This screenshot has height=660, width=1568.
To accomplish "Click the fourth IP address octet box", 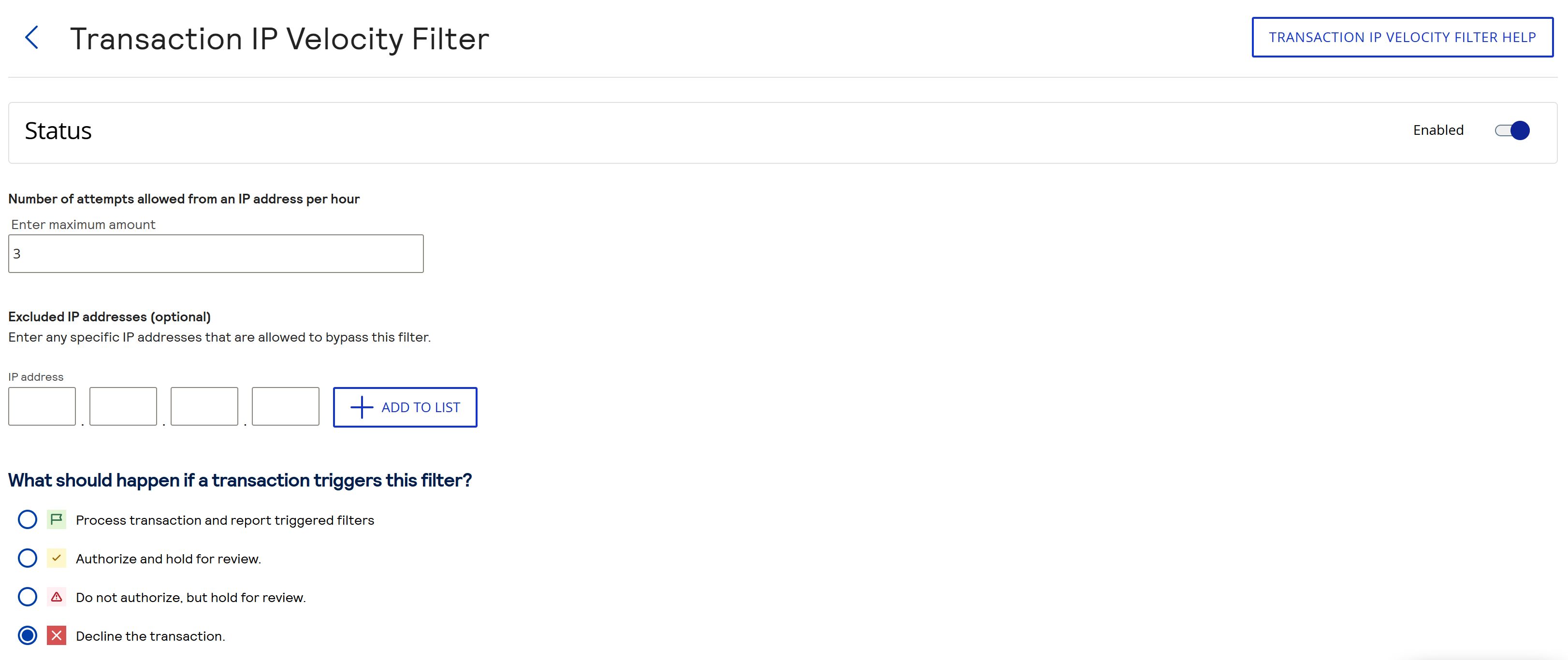I will 286,406.
